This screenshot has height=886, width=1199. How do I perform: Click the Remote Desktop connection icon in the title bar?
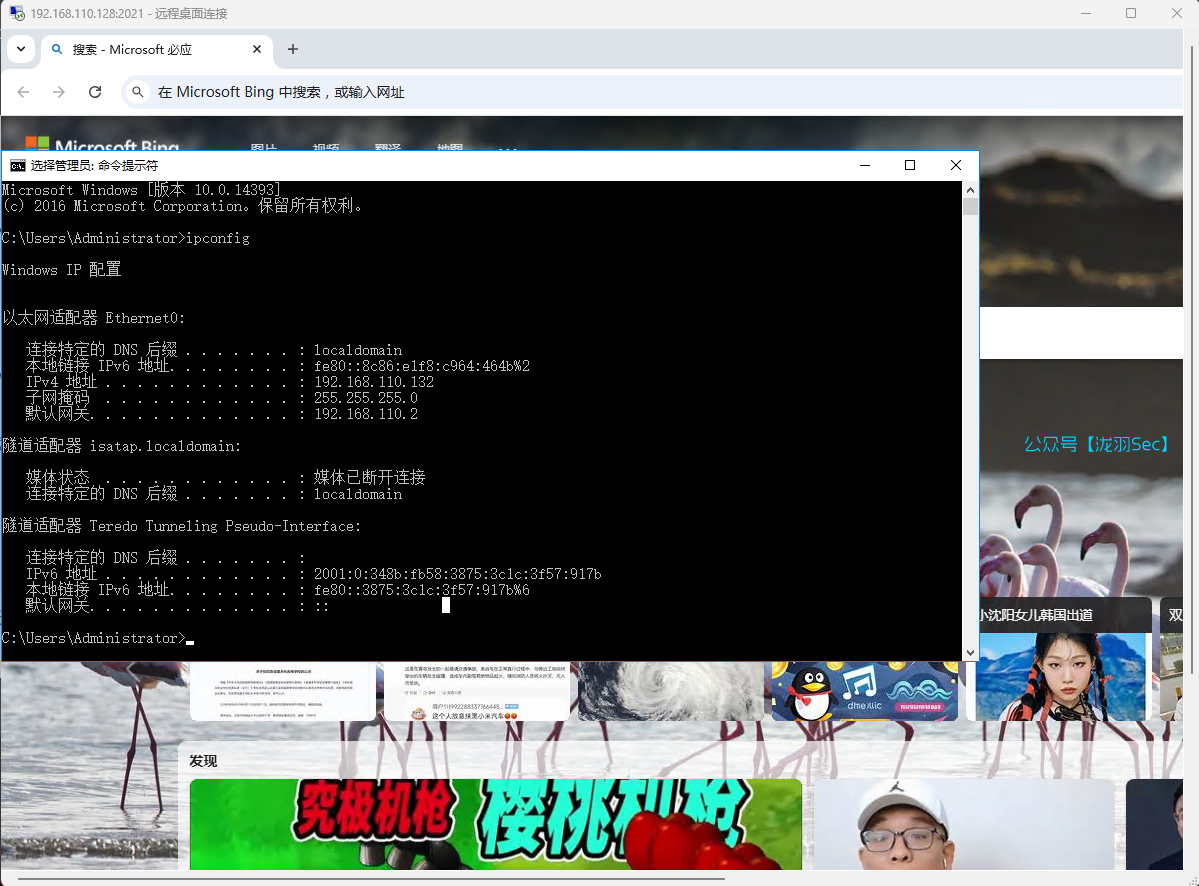[17, 13]
